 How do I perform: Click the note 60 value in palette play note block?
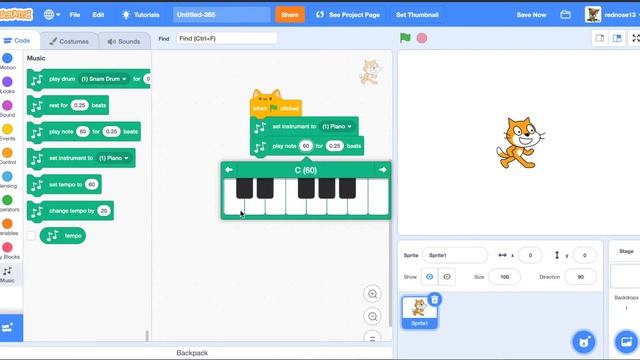coord(83,132)
